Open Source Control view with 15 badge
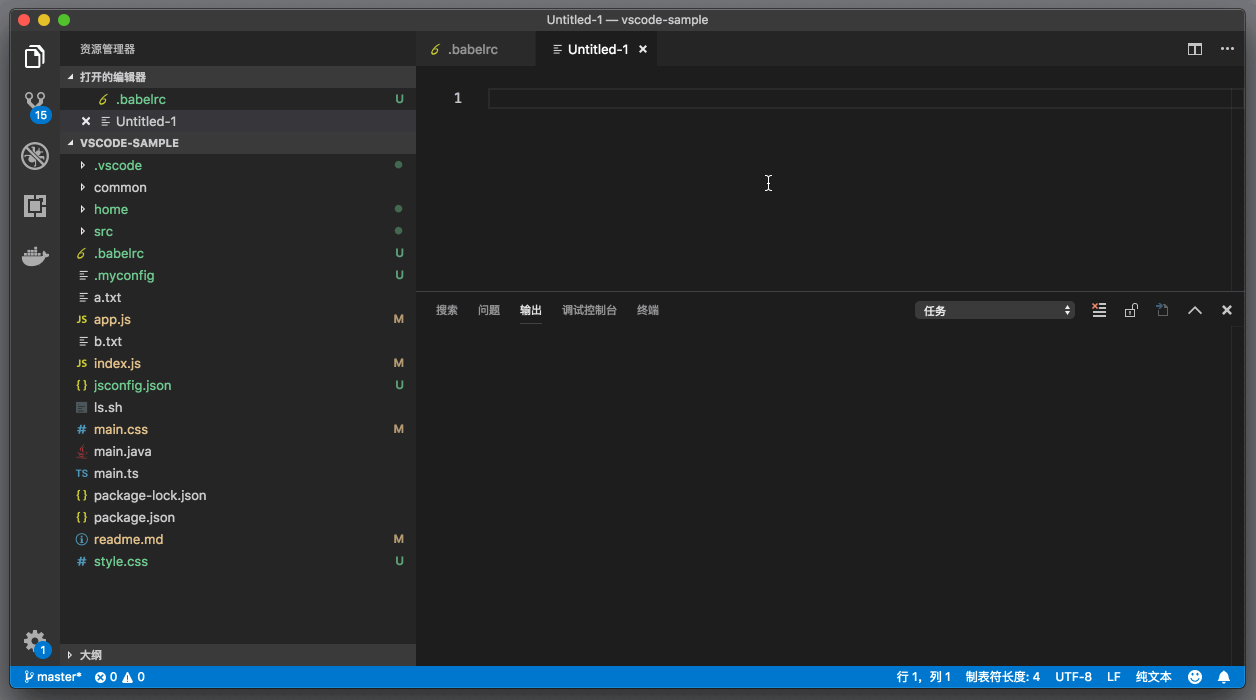 pos(35,105)
